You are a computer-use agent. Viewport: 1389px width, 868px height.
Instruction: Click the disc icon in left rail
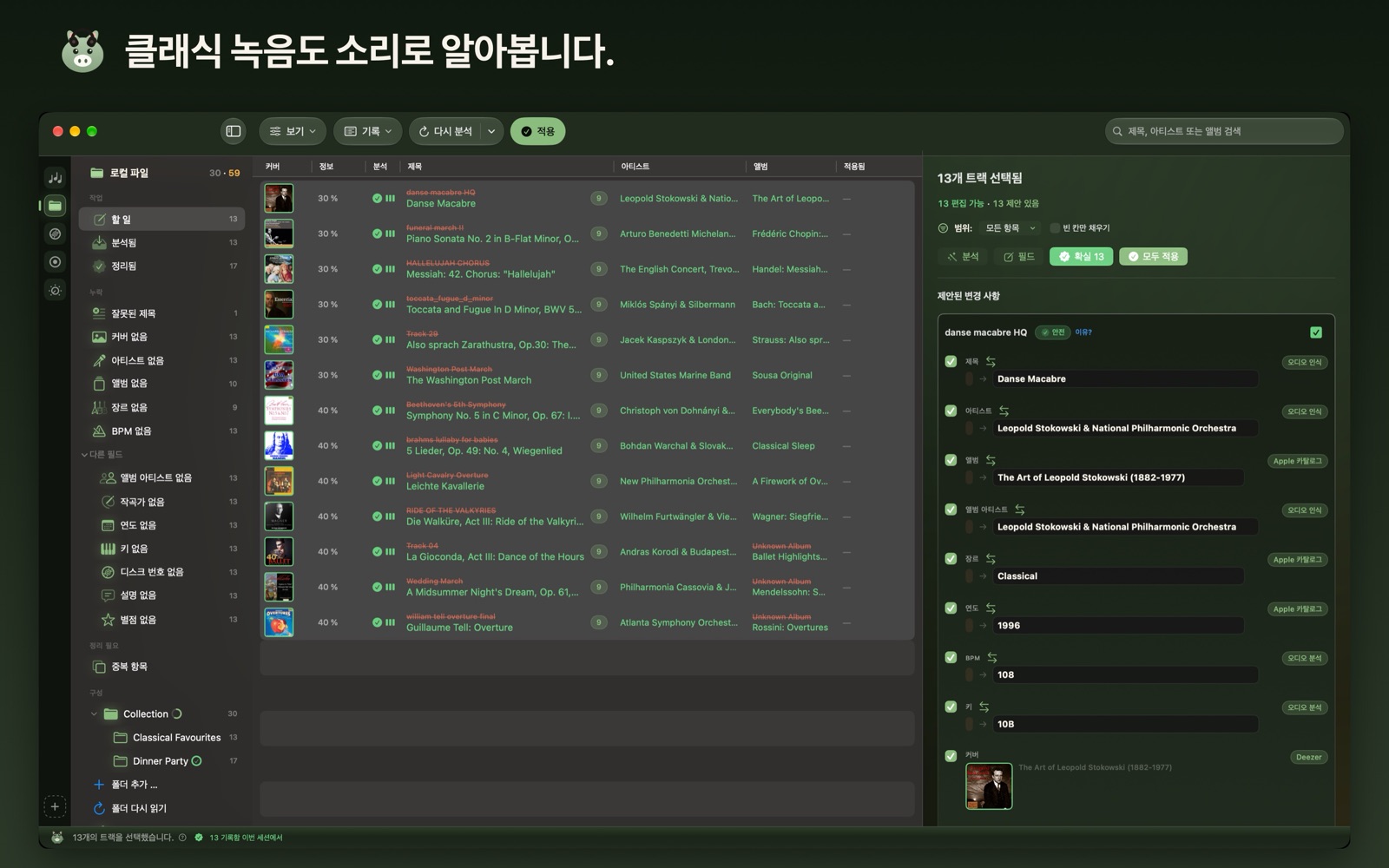coord(55,233)
